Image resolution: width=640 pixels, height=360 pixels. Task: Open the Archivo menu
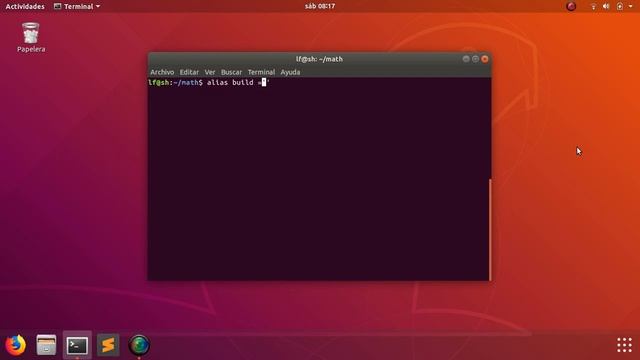(x=162, y=72)
